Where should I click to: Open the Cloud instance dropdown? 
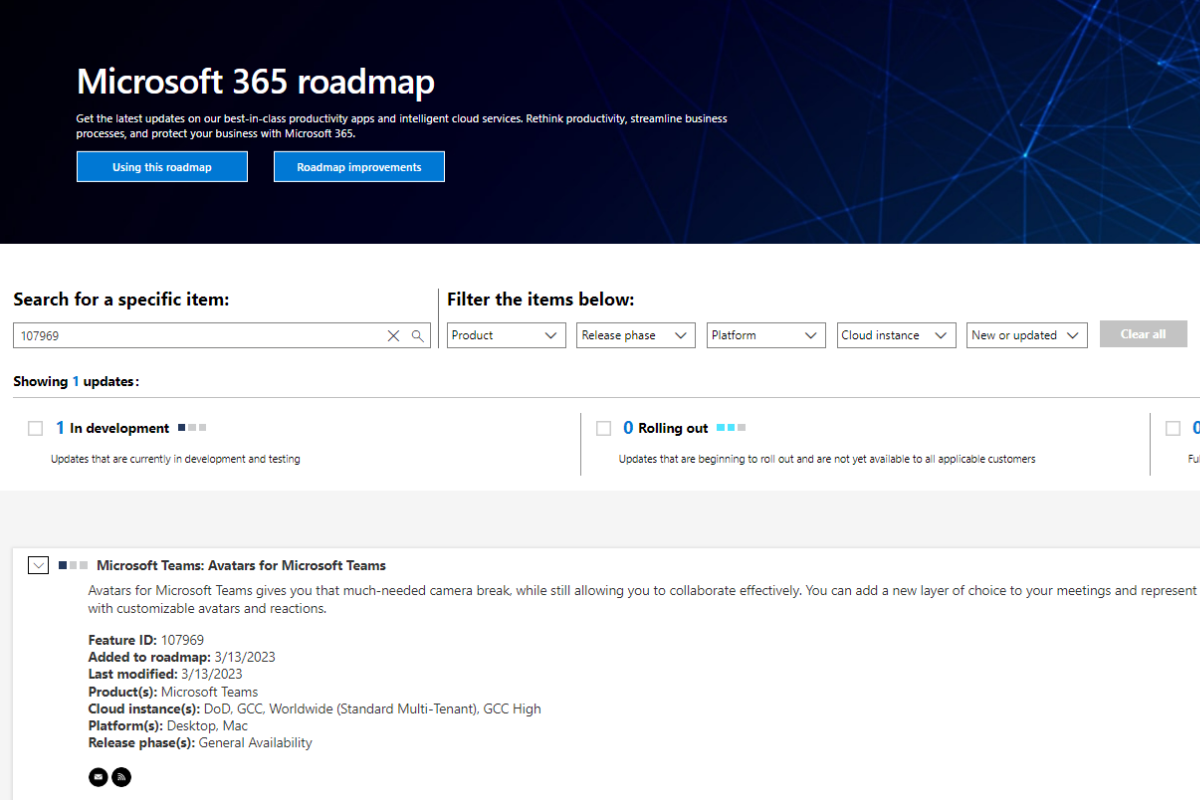895,336
